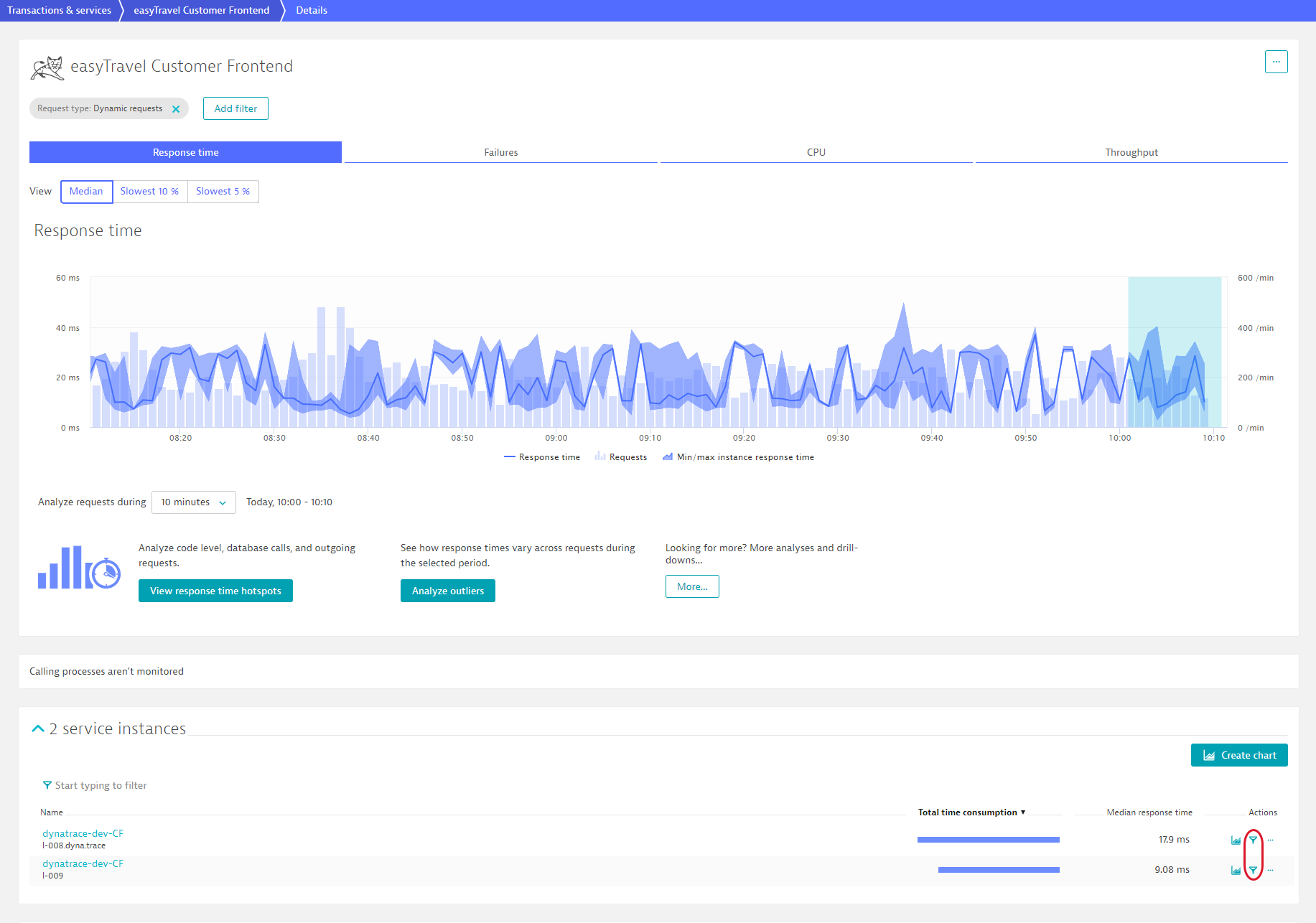This screenshot has height=923, width=1316.
Task: Sort by the Name column header
Action: click(52, 812)
